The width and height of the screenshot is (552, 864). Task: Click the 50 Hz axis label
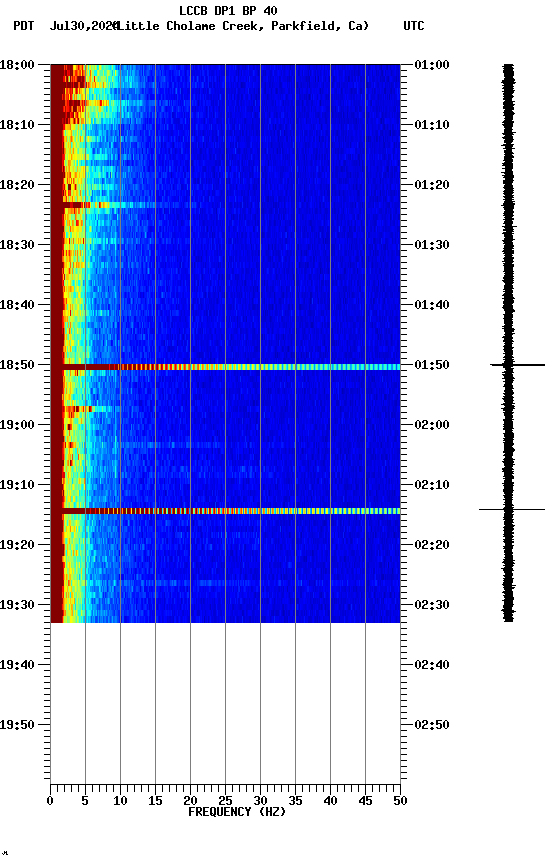(x=400, y=801)
